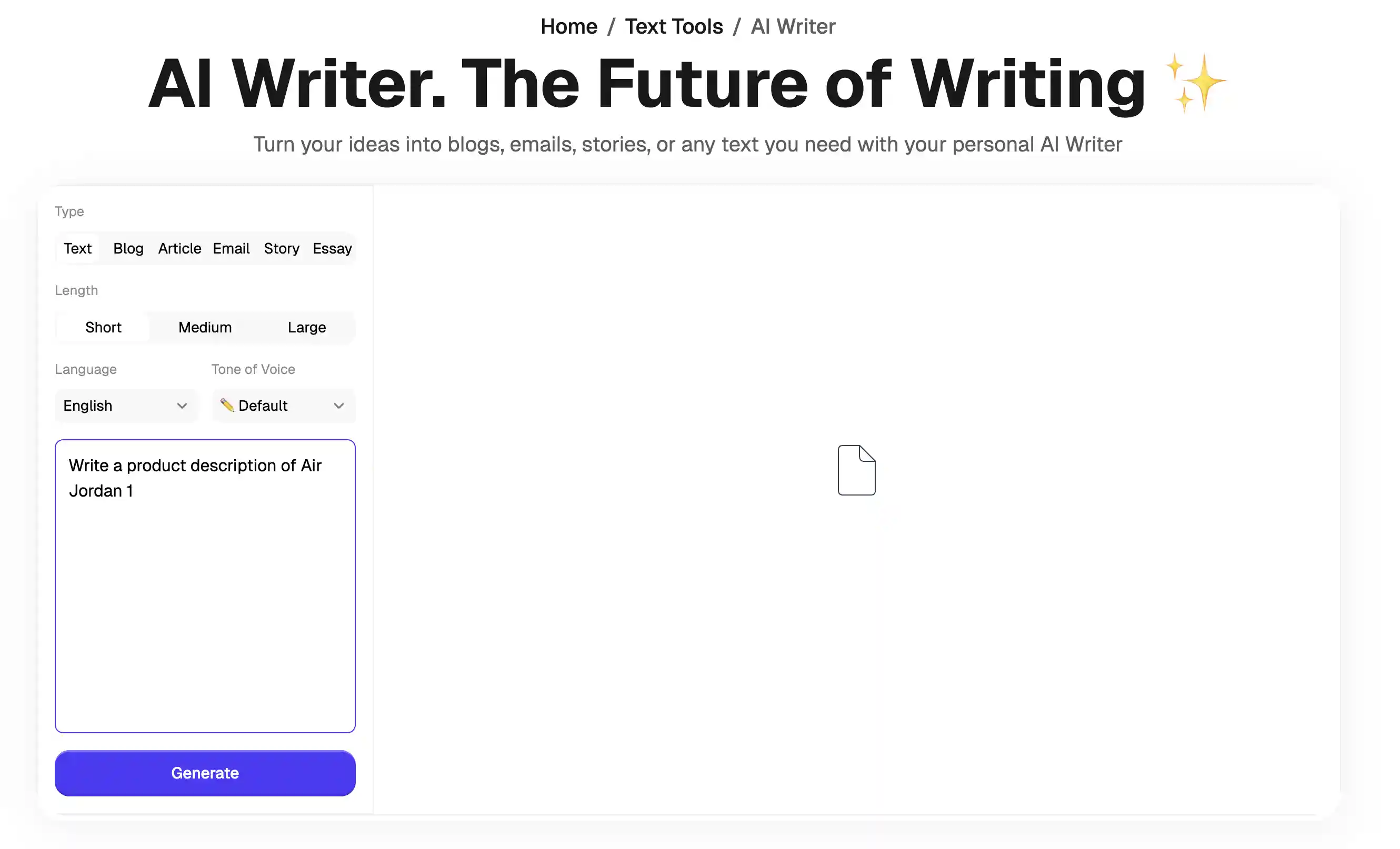Enable Medium length
Viewport: 1400px width, 849px height.
pos(205,327)
